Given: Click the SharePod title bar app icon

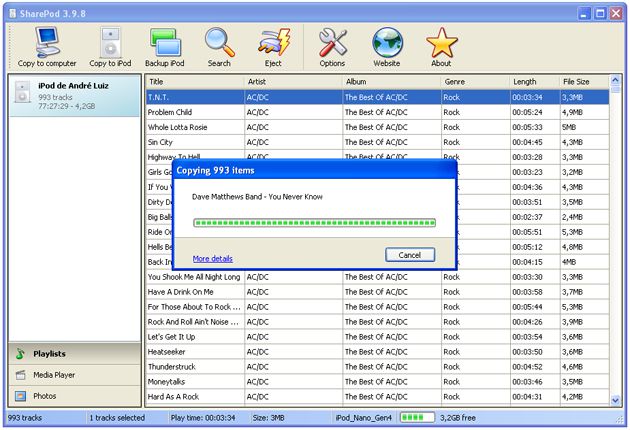Looking at the screenshot, I should tap(12, 13).
